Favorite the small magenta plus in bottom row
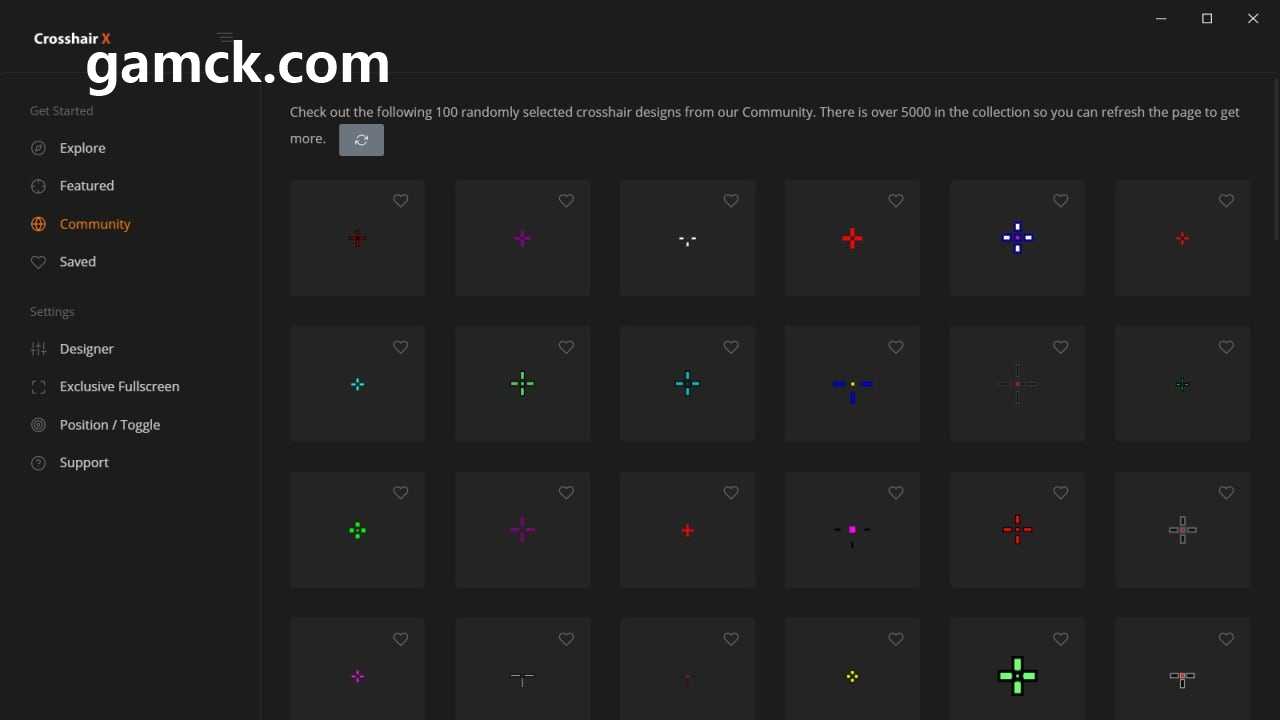1280x720 pixels. pyautogui.click(x=401, y=639)
